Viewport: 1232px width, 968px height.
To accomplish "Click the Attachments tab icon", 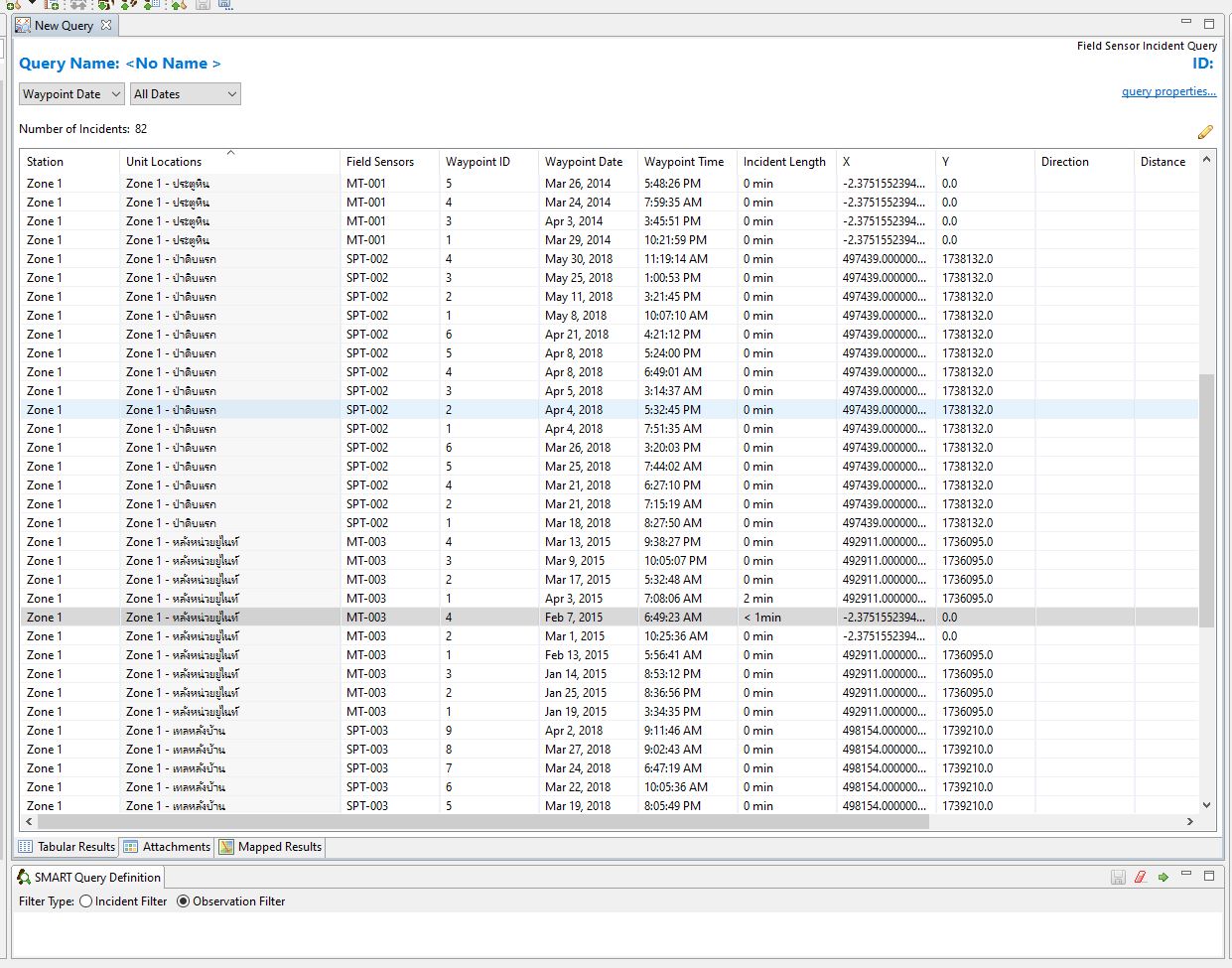I will [131, 847].
